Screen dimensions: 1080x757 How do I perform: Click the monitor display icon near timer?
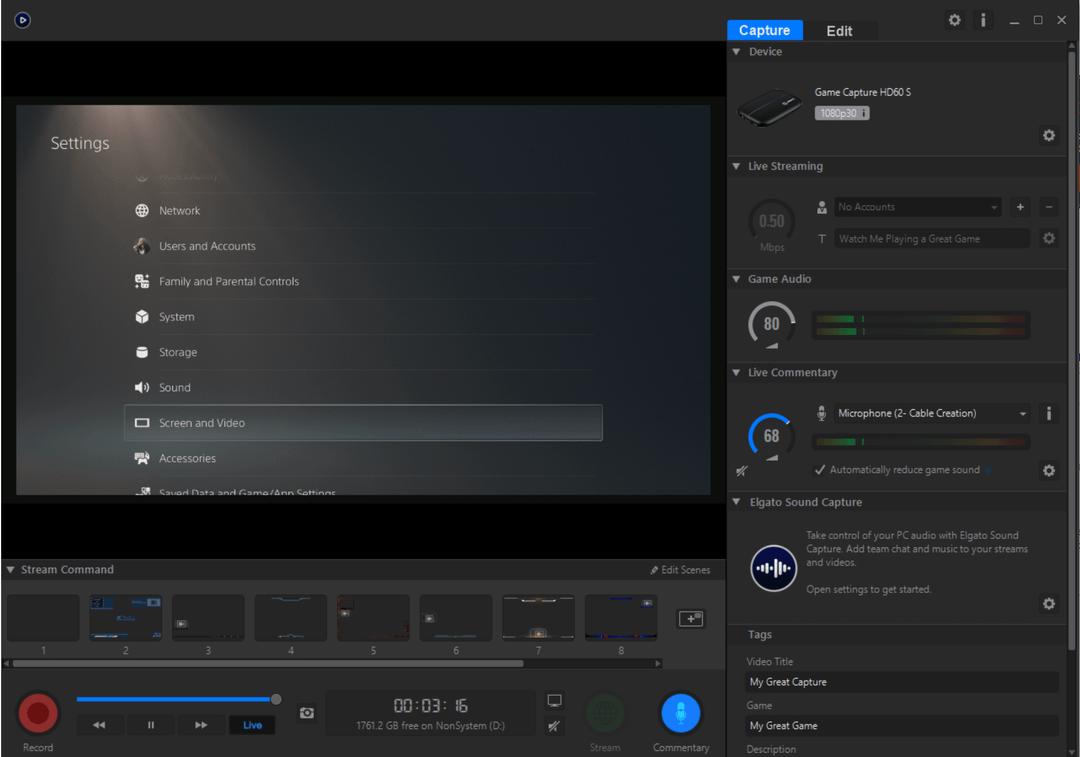(554, 701)
